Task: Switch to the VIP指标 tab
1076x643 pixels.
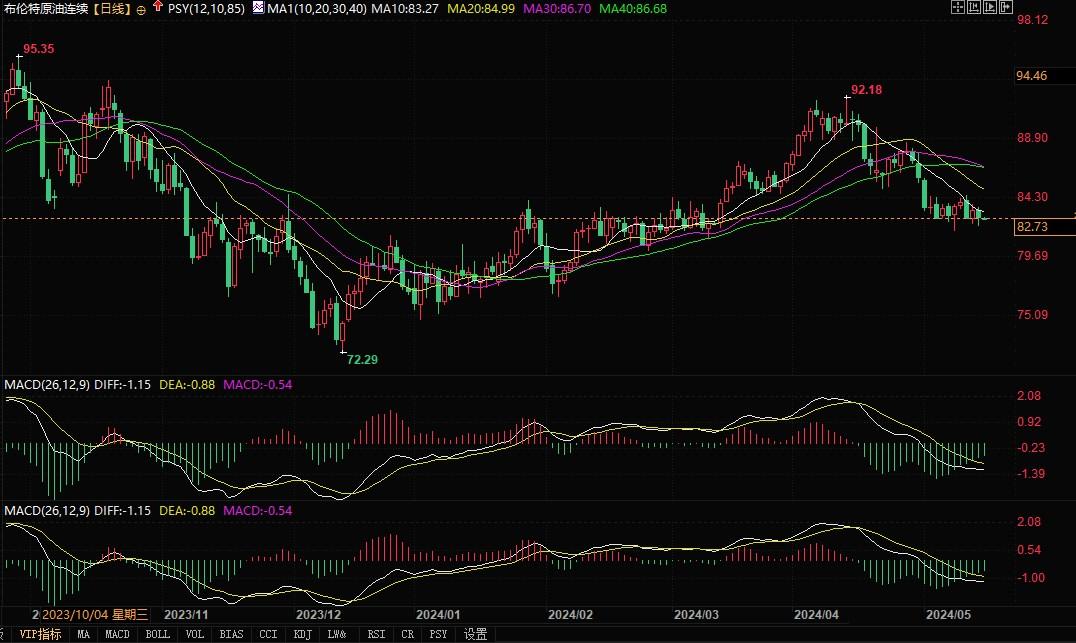Action: click(41, 634)
